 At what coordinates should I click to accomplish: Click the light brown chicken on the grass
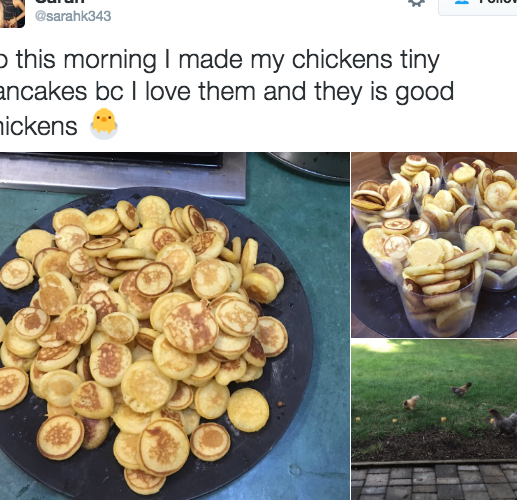(411, 402)
